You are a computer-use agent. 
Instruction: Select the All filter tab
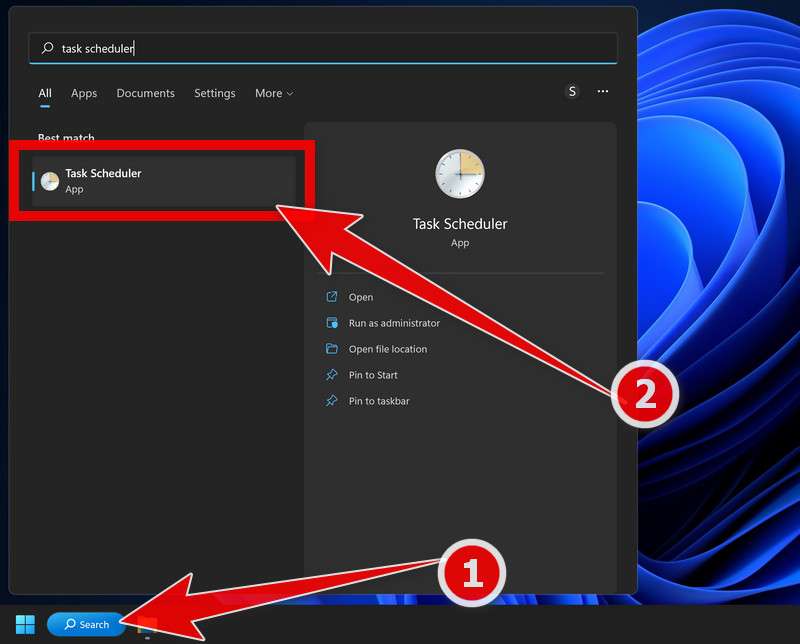click(x=45, y=93)
